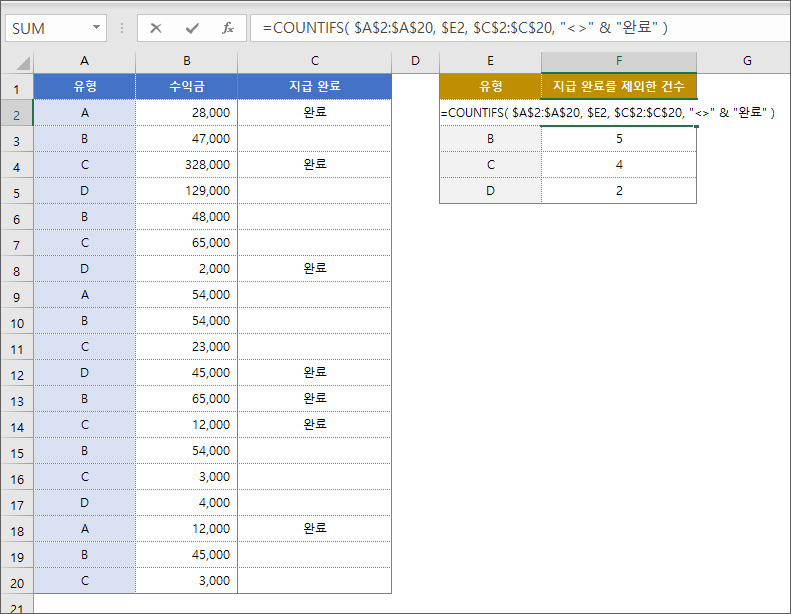
Task: Click the 유형 header cell in column E
Action: pyautogui.click(x=490, y=86)
